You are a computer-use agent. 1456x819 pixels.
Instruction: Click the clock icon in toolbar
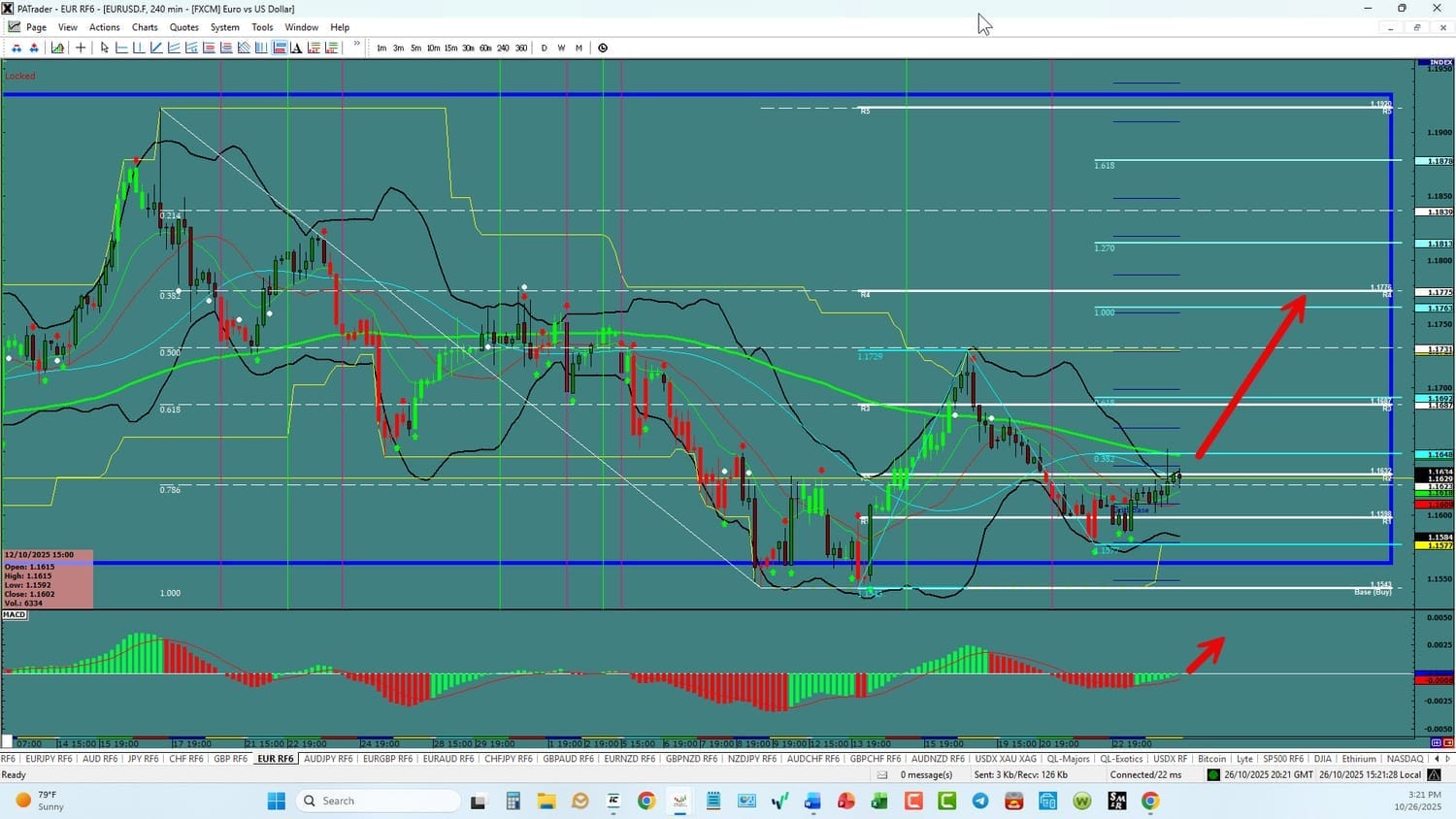click(x=603, y=48)
